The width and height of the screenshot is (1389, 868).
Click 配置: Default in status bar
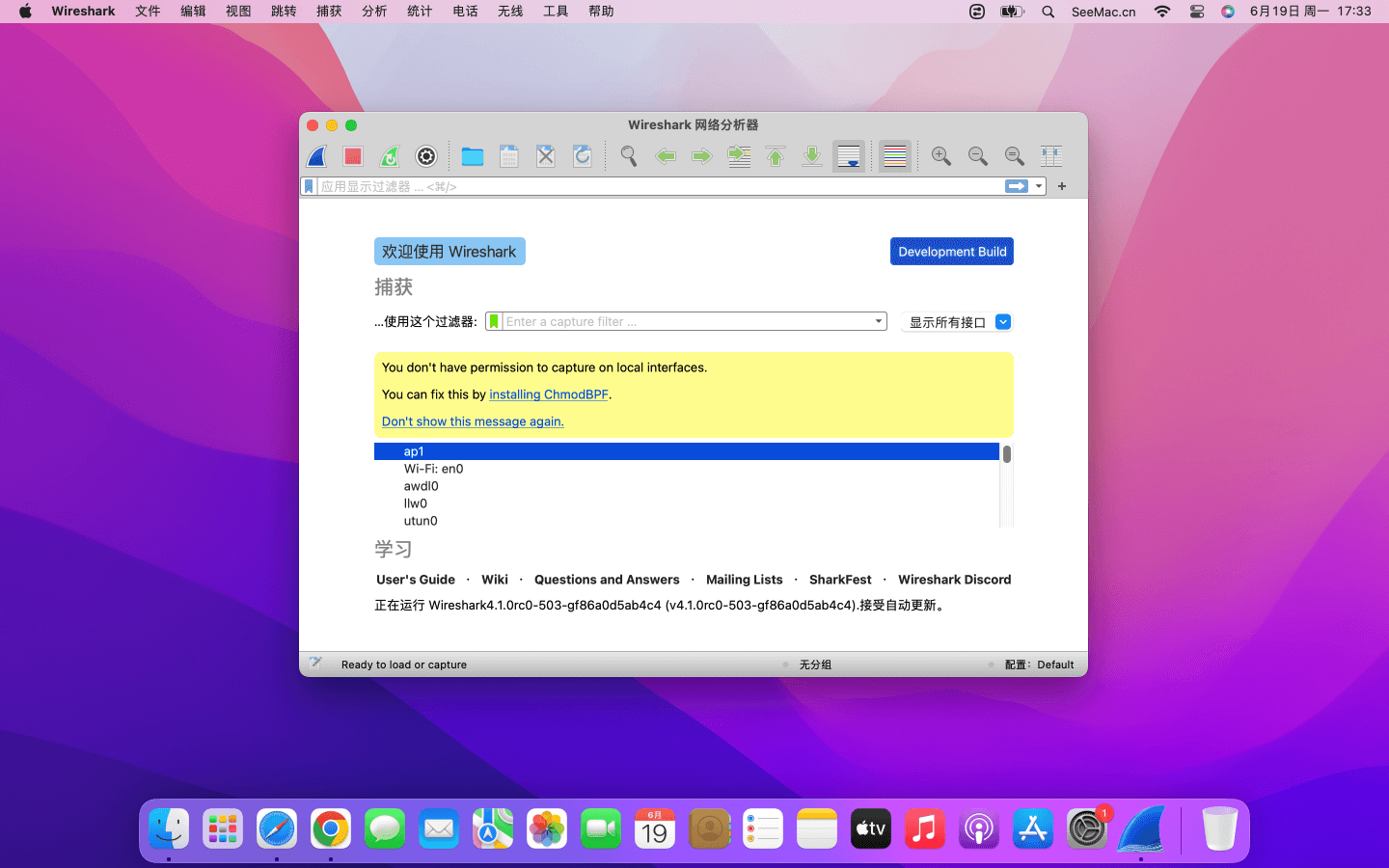tap(1040, 665)
